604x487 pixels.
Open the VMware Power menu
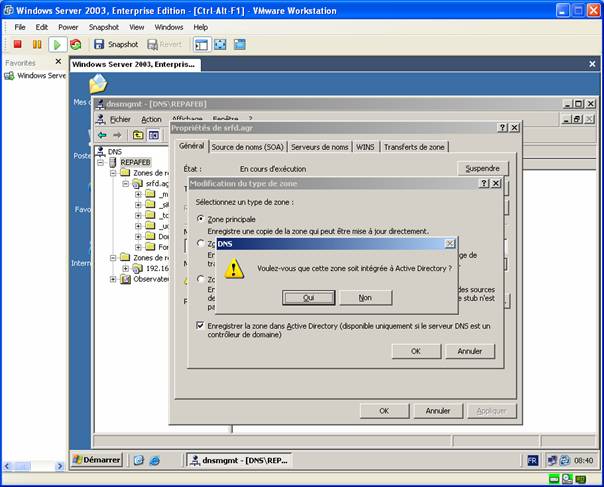point(68,27)
